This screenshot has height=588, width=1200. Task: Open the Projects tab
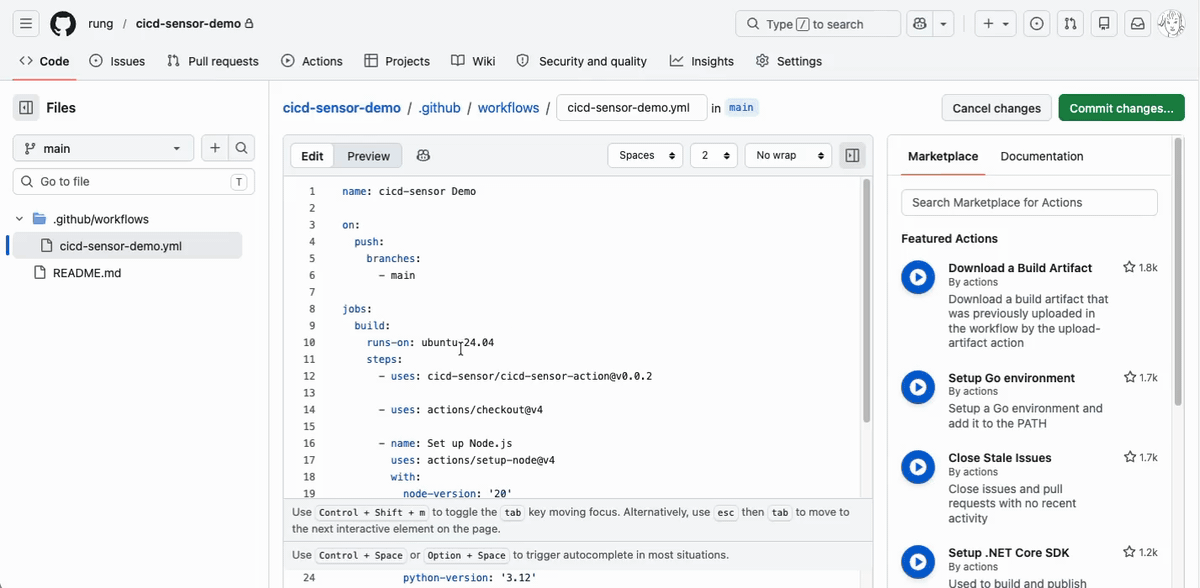coord(397,61)
